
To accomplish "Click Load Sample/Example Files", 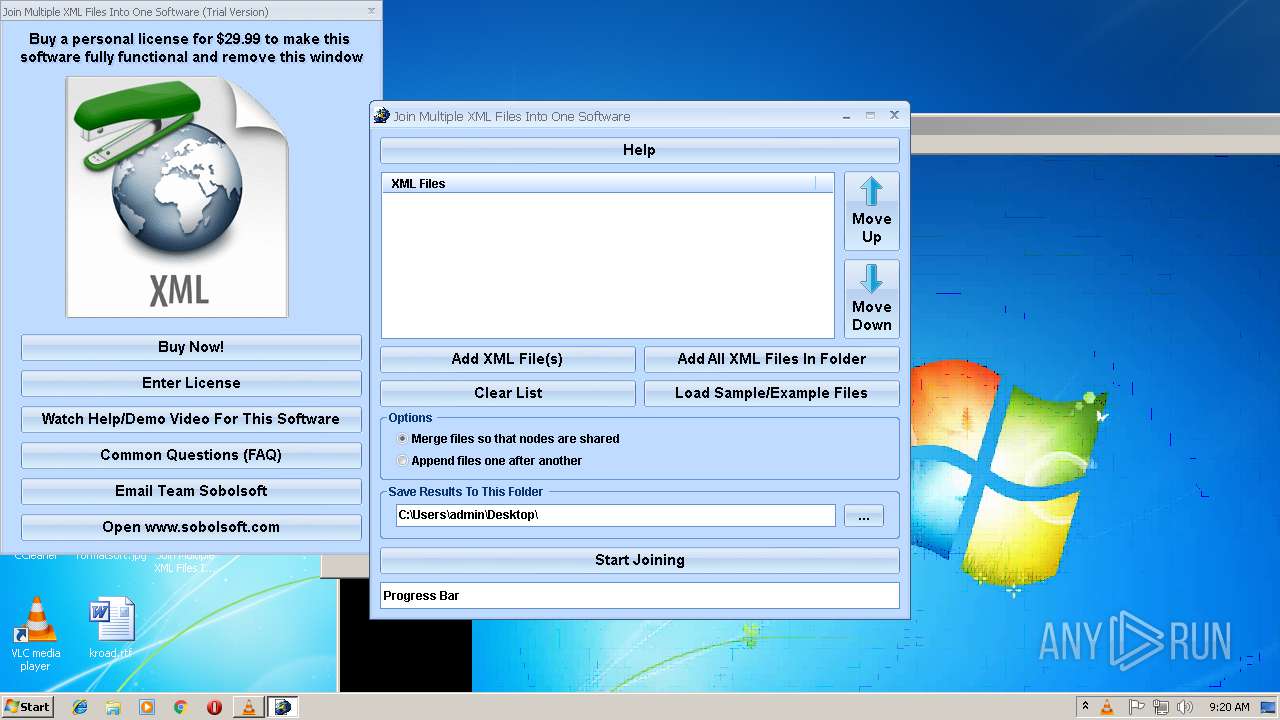I will pos(771,393).
